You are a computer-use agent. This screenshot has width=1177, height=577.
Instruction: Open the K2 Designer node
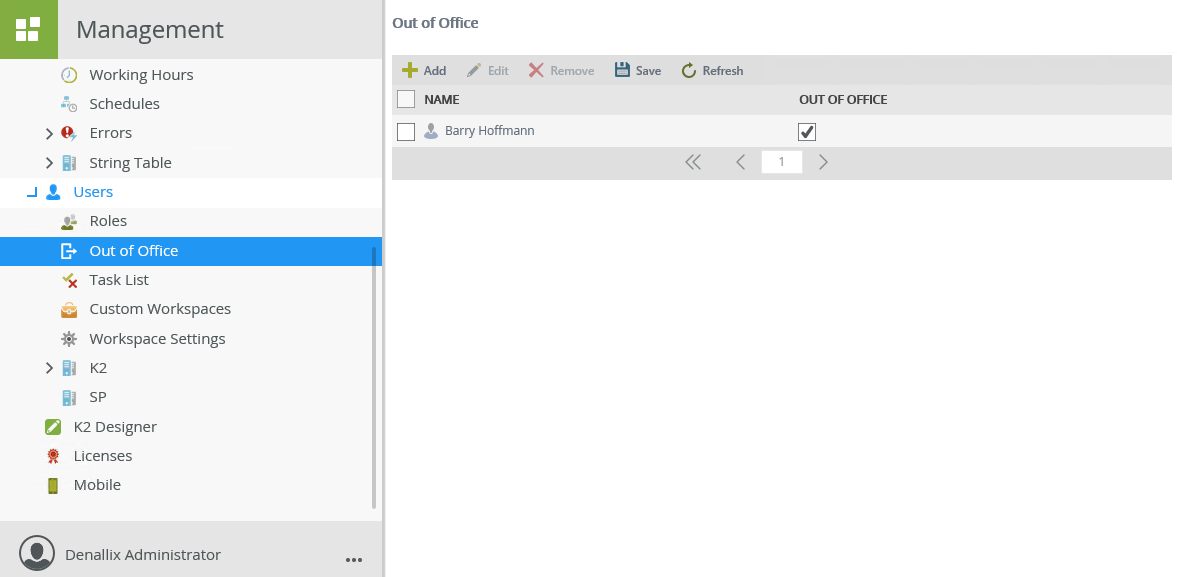(115, 427)
